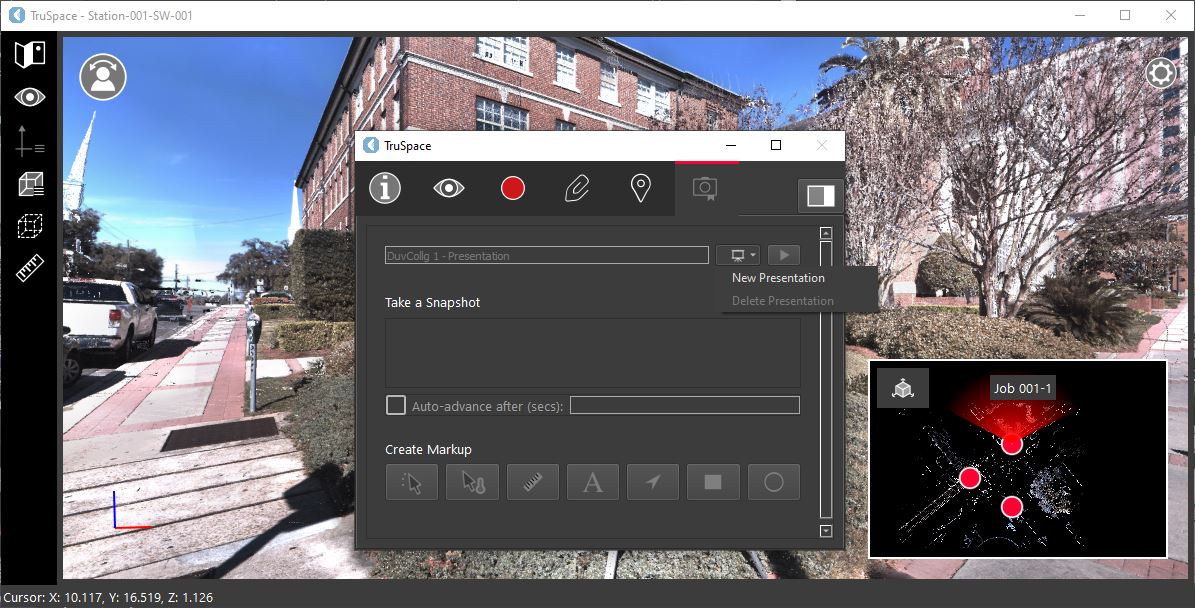Toggle the eye visibility icon in sidebar
This screenshot has width=1195, height=608.
tap(30, 97)
